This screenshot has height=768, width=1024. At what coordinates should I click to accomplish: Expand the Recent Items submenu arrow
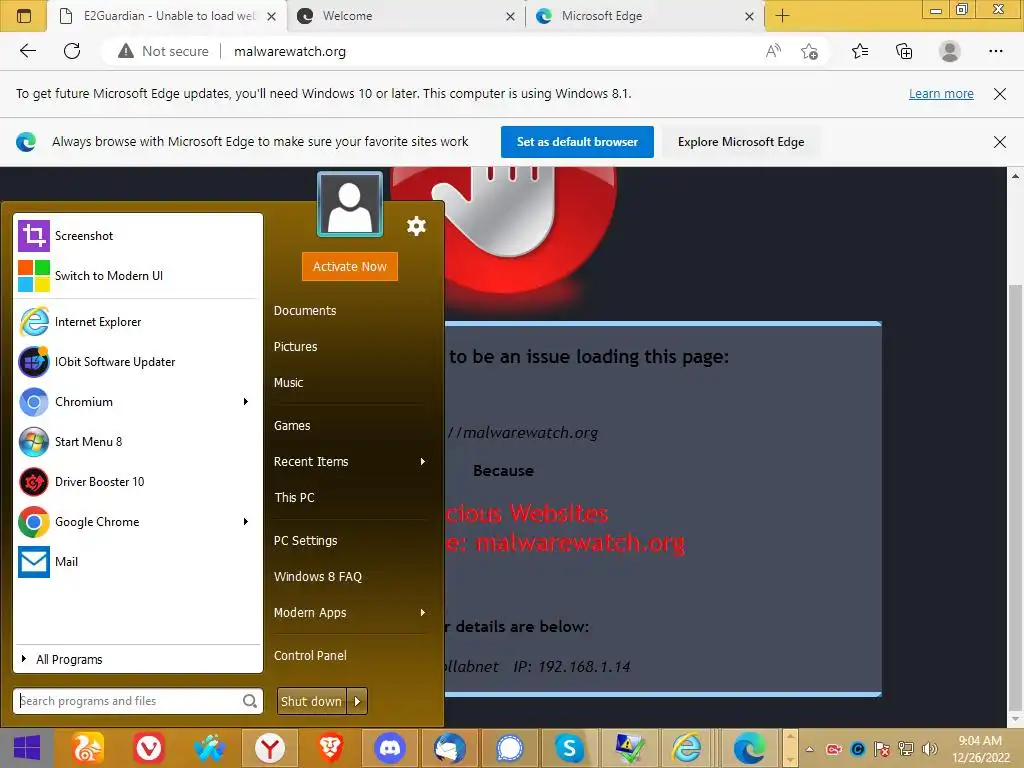(423, 462)
